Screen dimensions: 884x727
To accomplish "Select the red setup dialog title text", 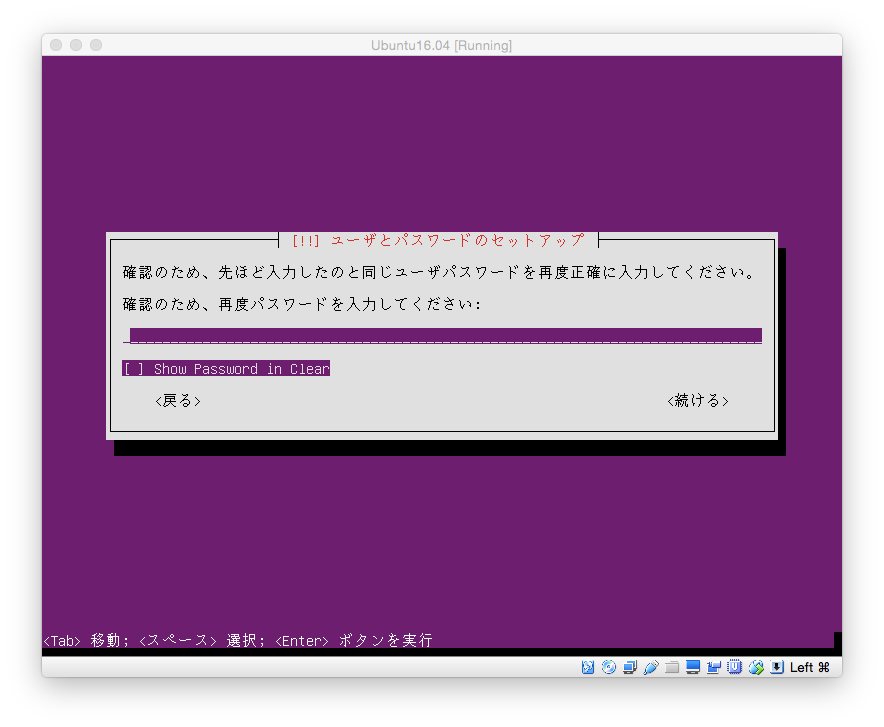I will [441, 240].
